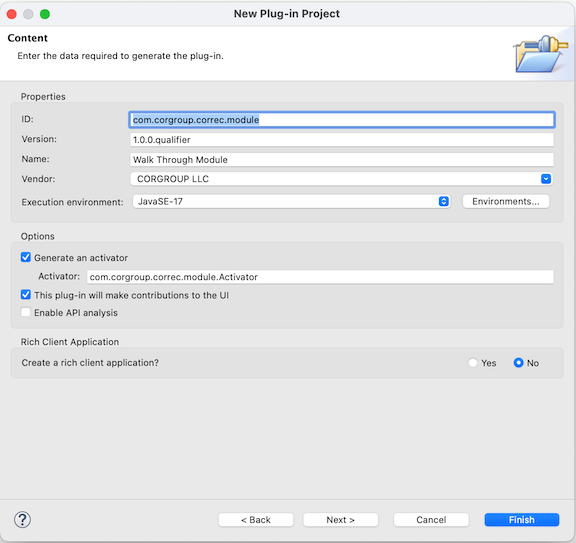The image size is (576, 543).
Task: Select No for rich client application
Action: (x=518, y=363)
